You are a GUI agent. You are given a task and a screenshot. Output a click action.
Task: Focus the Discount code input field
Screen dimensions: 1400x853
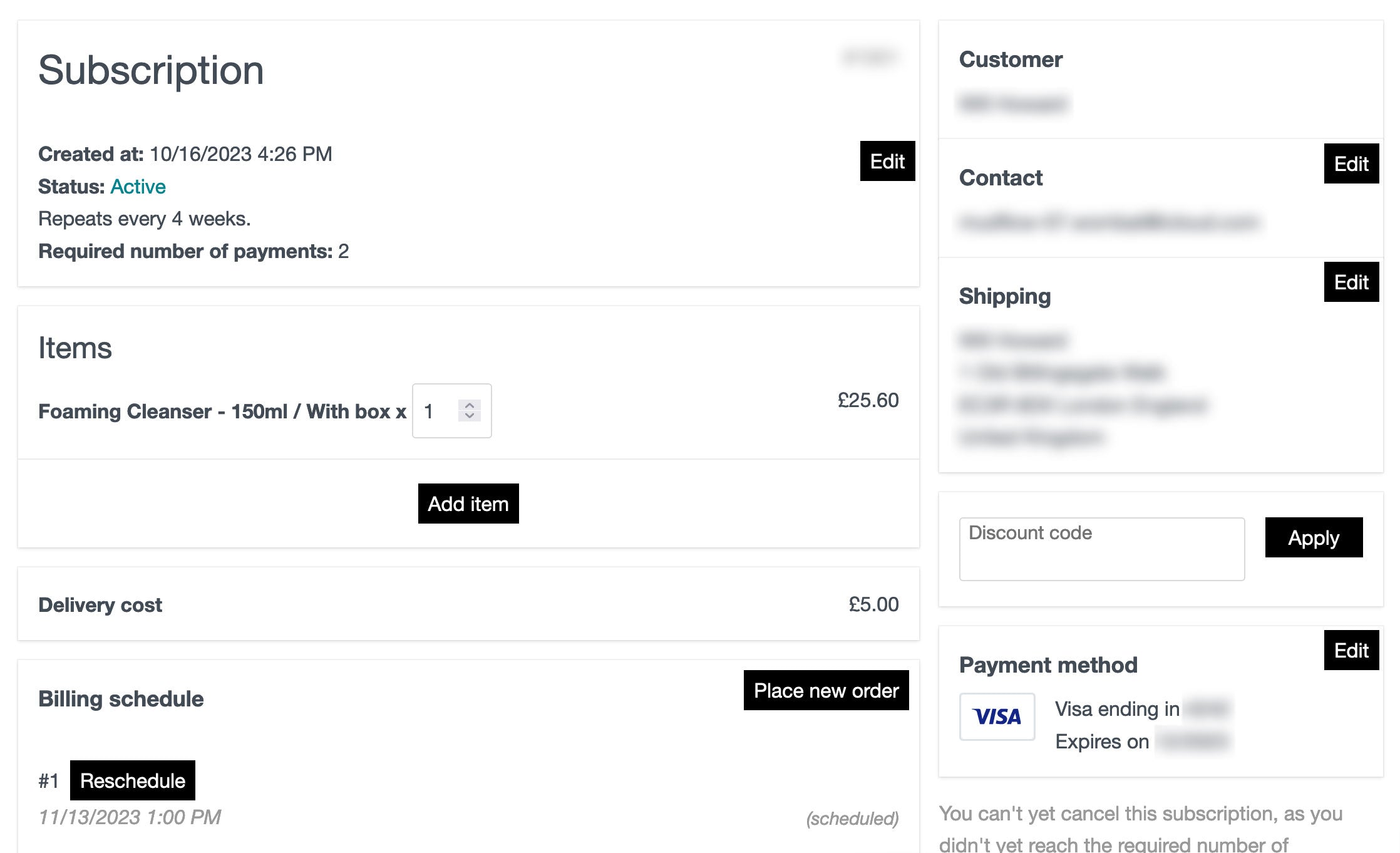(1101, 549)
